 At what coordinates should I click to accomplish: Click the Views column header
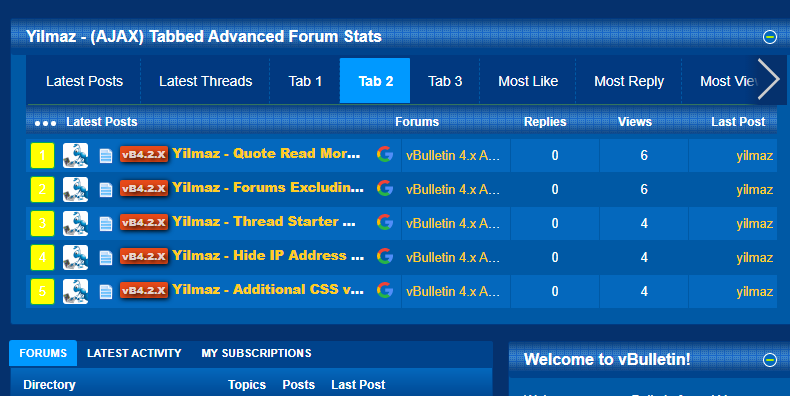click(x=634, y=122)
